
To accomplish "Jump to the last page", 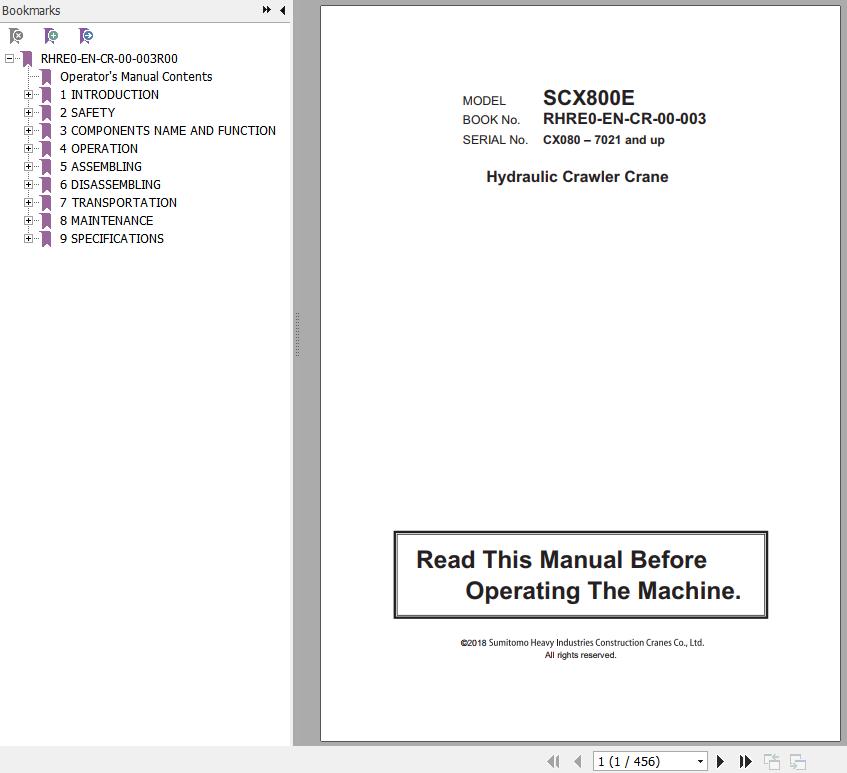I will coord(745,762).
